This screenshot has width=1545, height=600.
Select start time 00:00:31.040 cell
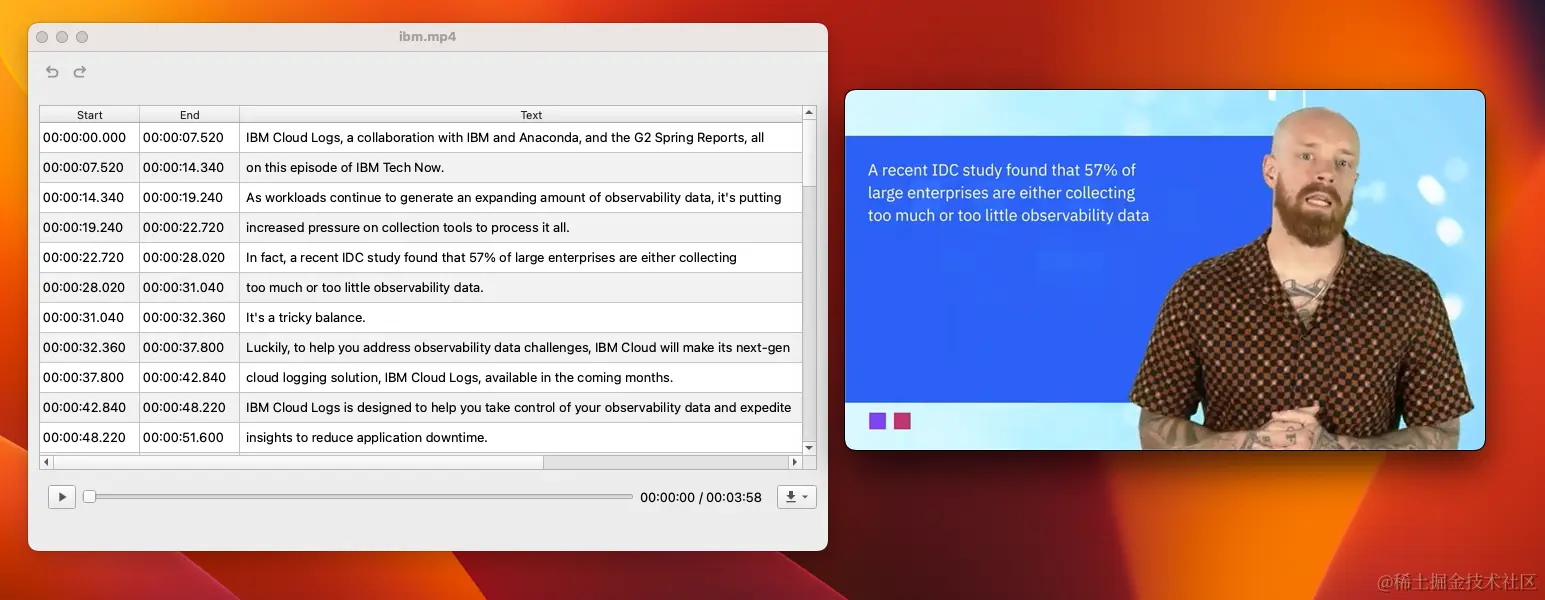[x=90, y=317]
